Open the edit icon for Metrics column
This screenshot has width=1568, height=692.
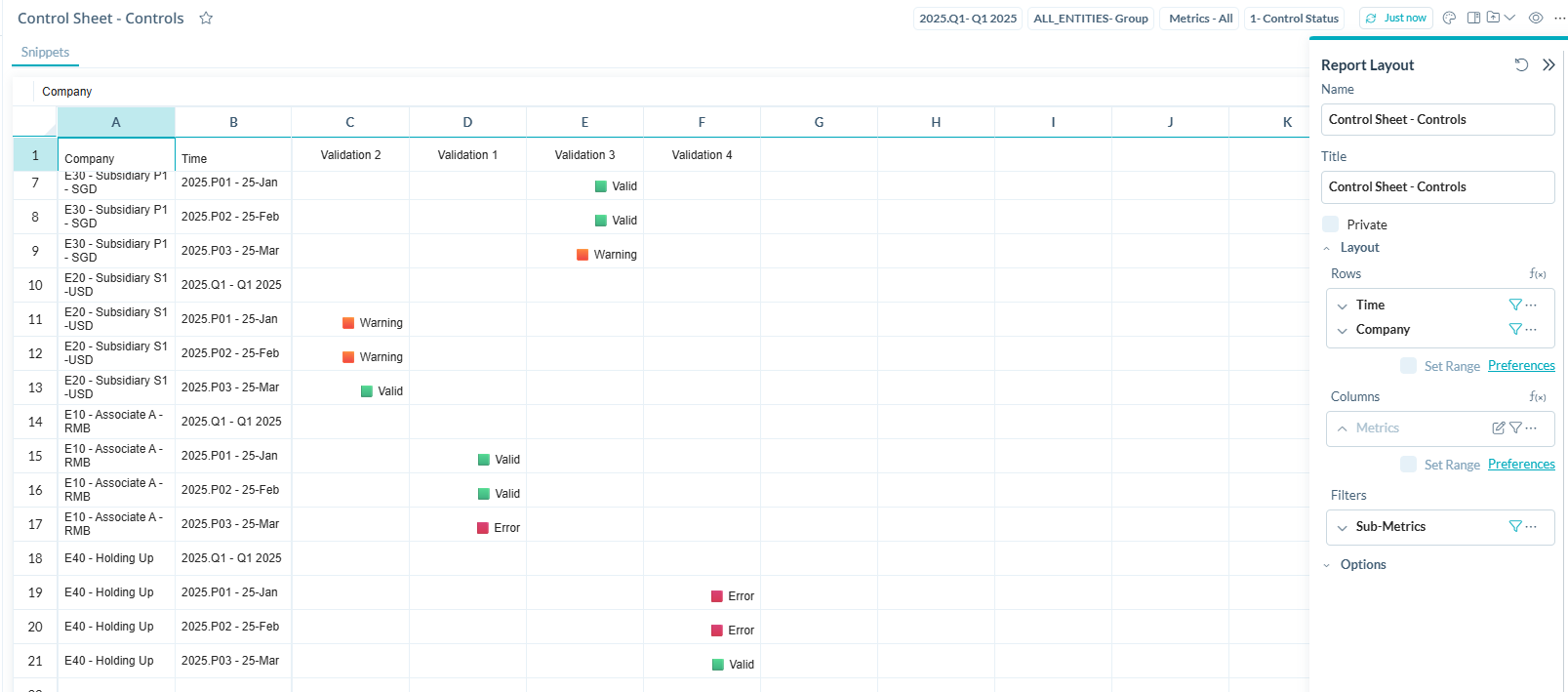click(1498, 427)
